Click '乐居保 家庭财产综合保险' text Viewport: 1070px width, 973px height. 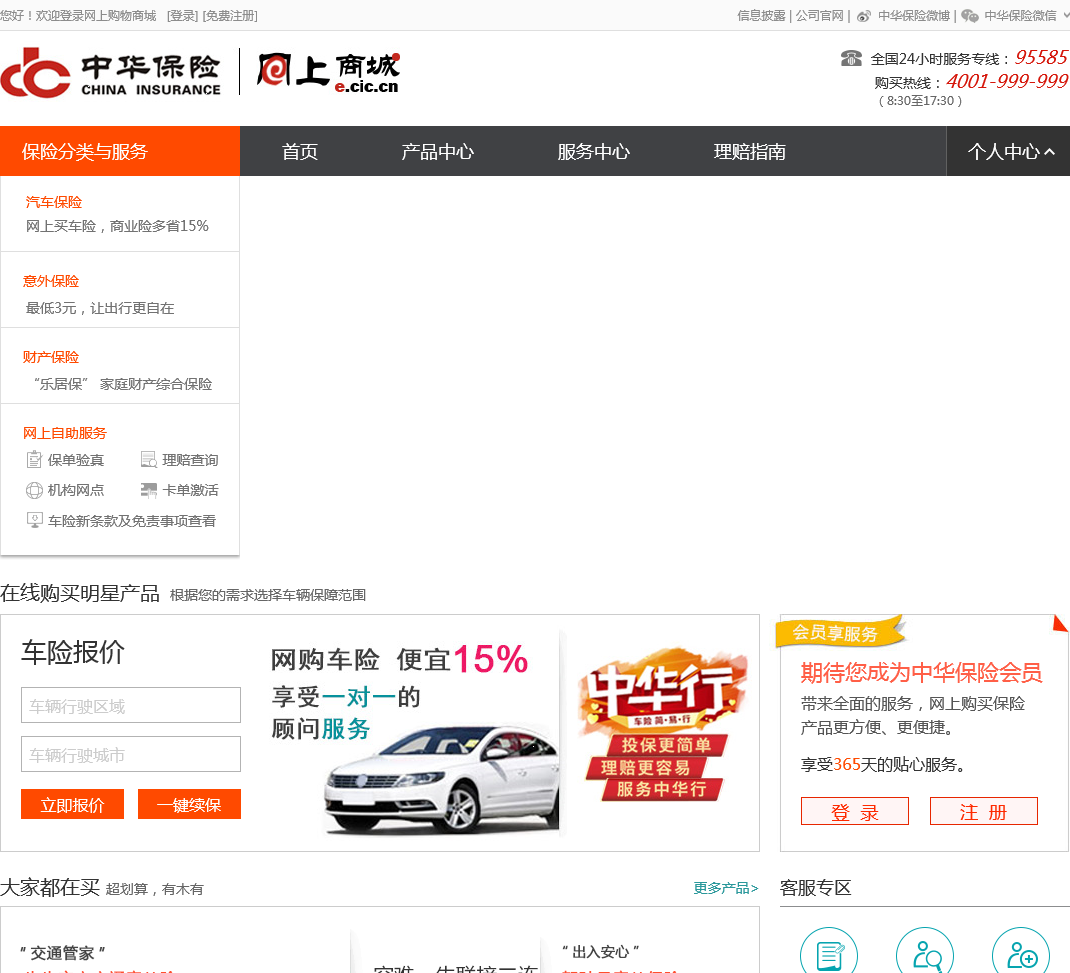click(x=123, y=384)
